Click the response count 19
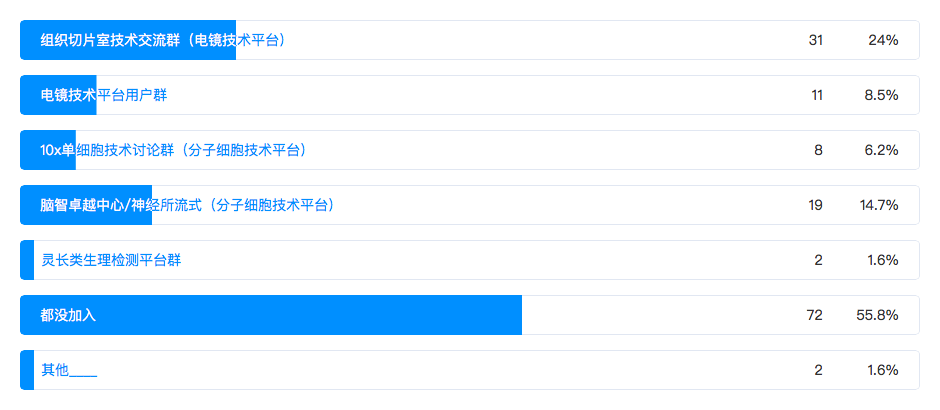Viewport: 940px width, 410px height. (x=815, y=205)
